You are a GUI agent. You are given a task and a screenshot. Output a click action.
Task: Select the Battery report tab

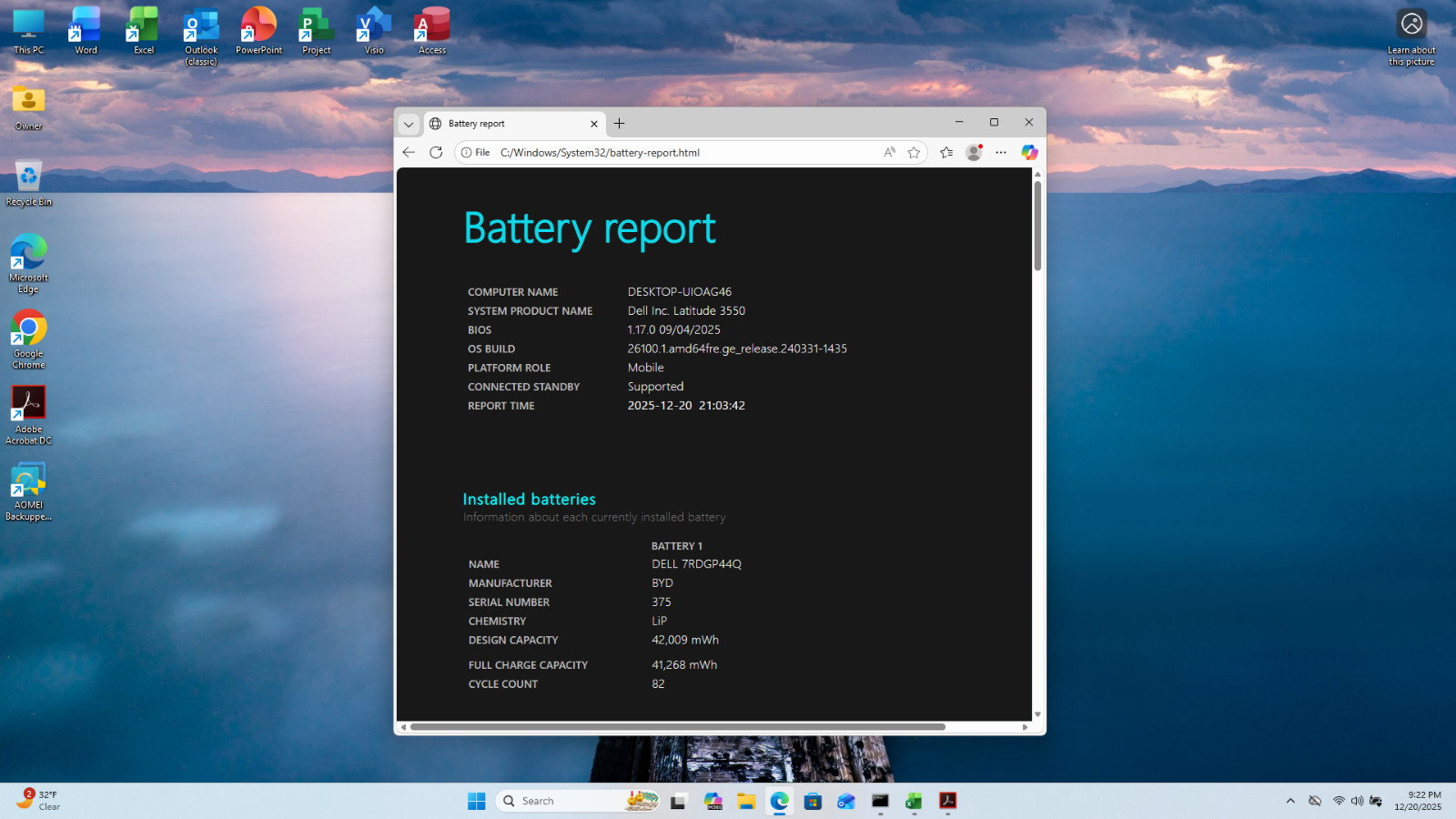pos(514,124)
